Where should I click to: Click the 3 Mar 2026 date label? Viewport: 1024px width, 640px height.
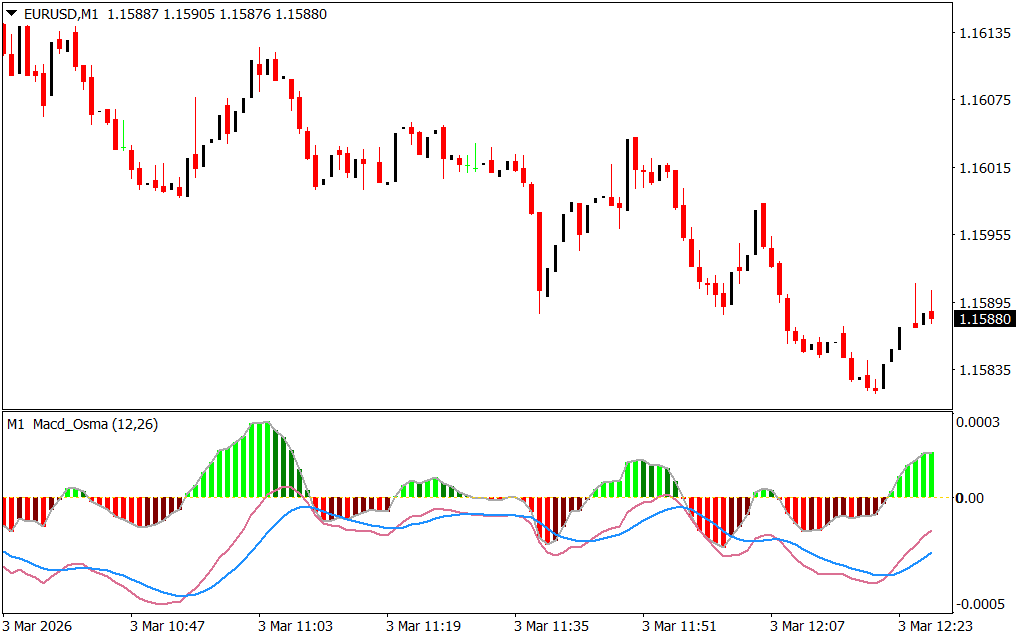pyautogui.click(x=38, y=626)
